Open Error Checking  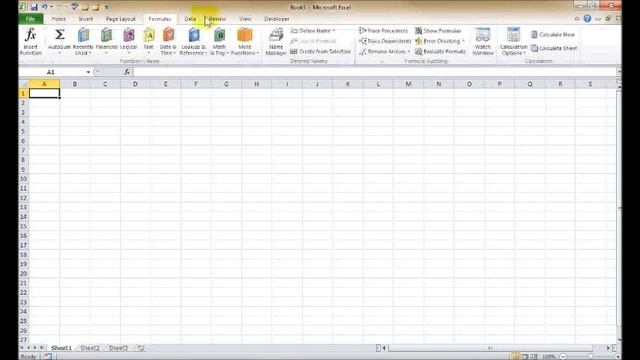pyautogui.click(x=440, y=41)
